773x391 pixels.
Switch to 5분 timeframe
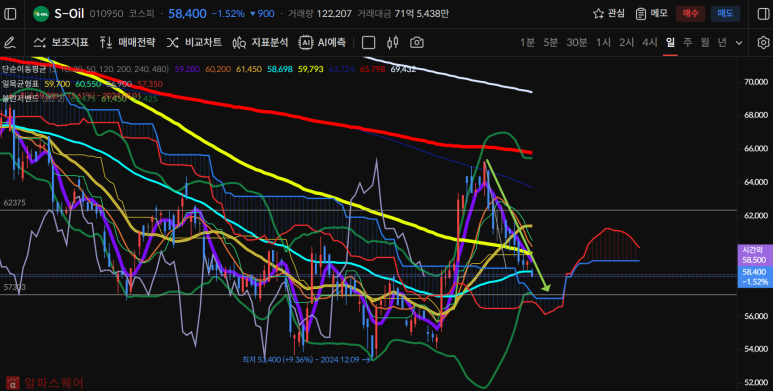tap(550, 42)
